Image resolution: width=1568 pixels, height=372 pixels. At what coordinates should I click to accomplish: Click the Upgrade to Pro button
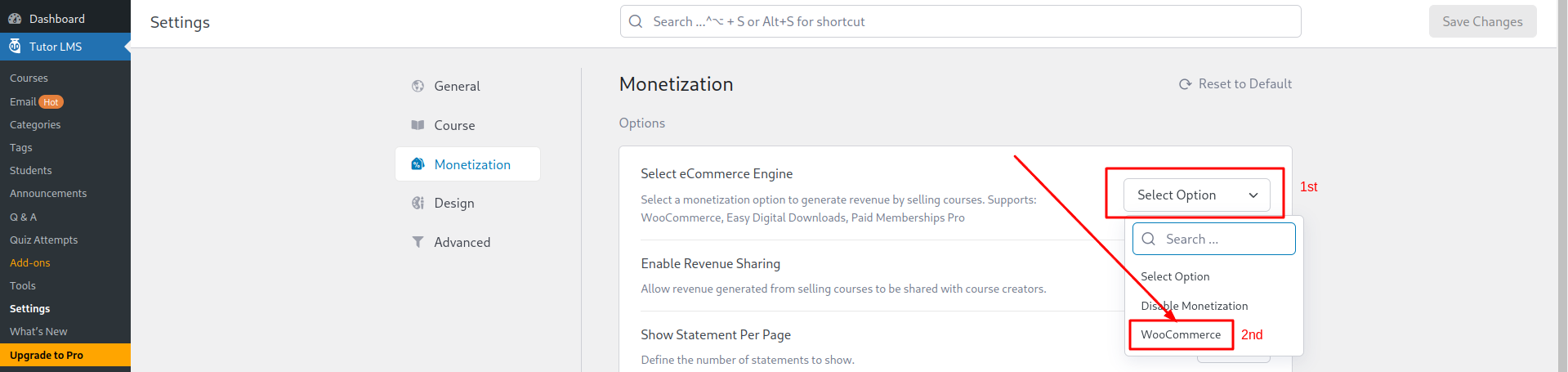point(65,355)
